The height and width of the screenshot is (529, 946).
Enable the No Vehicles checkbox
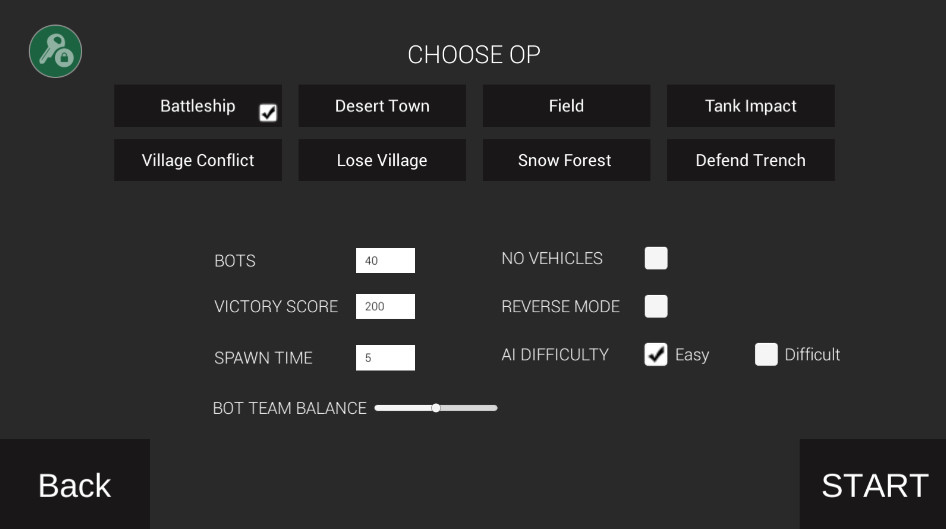click(x=656, y=258)
